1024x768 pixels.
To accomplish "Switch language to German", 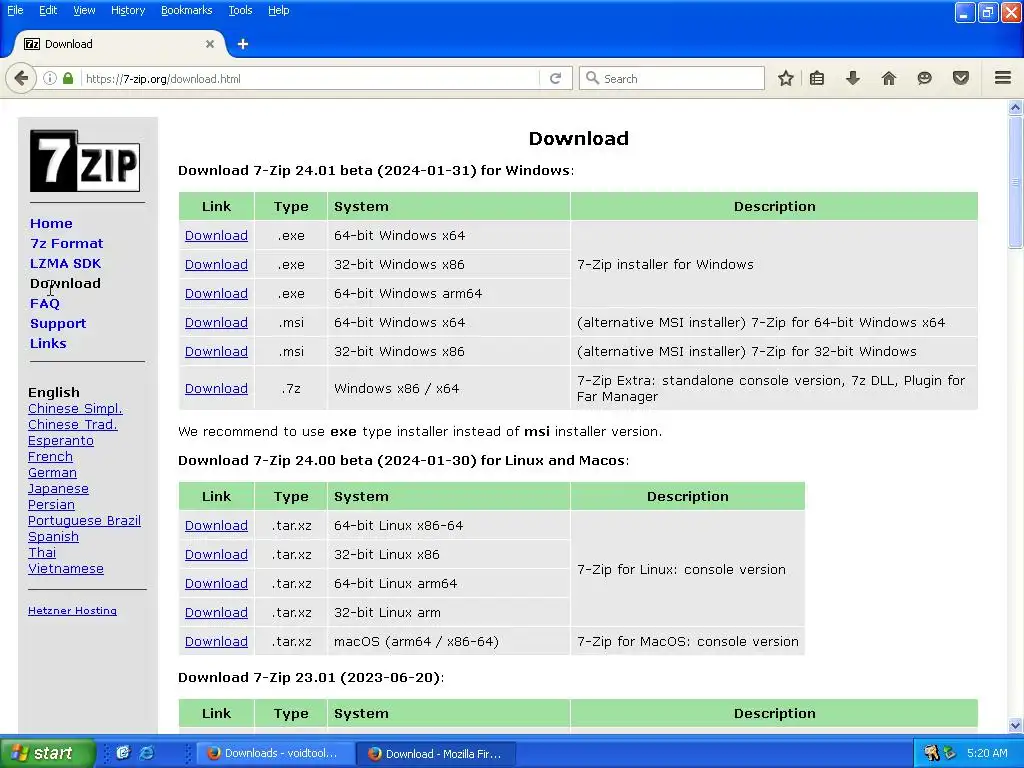I will [52, 473].
